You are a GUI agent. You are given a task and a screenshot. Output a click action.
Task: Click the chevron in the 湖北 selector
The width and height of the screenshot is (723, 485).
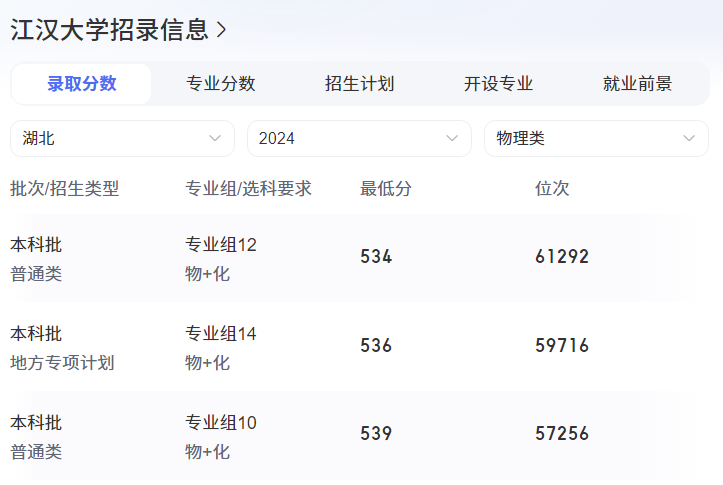[215, 138]
